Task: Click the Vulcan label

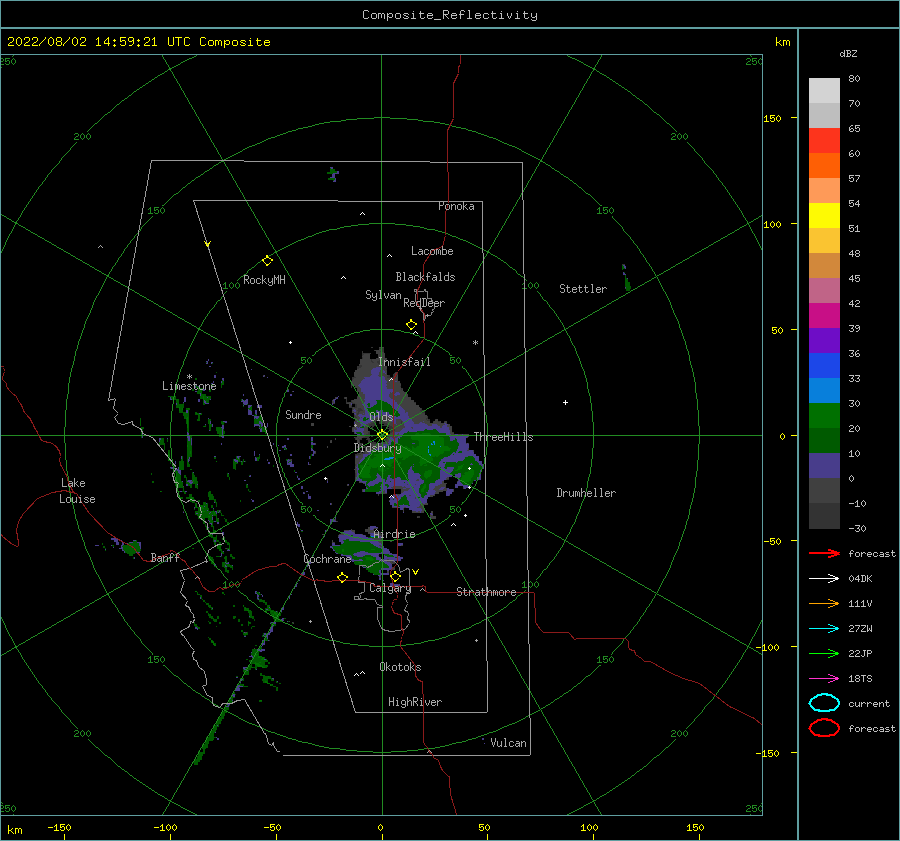Action: 508,743
